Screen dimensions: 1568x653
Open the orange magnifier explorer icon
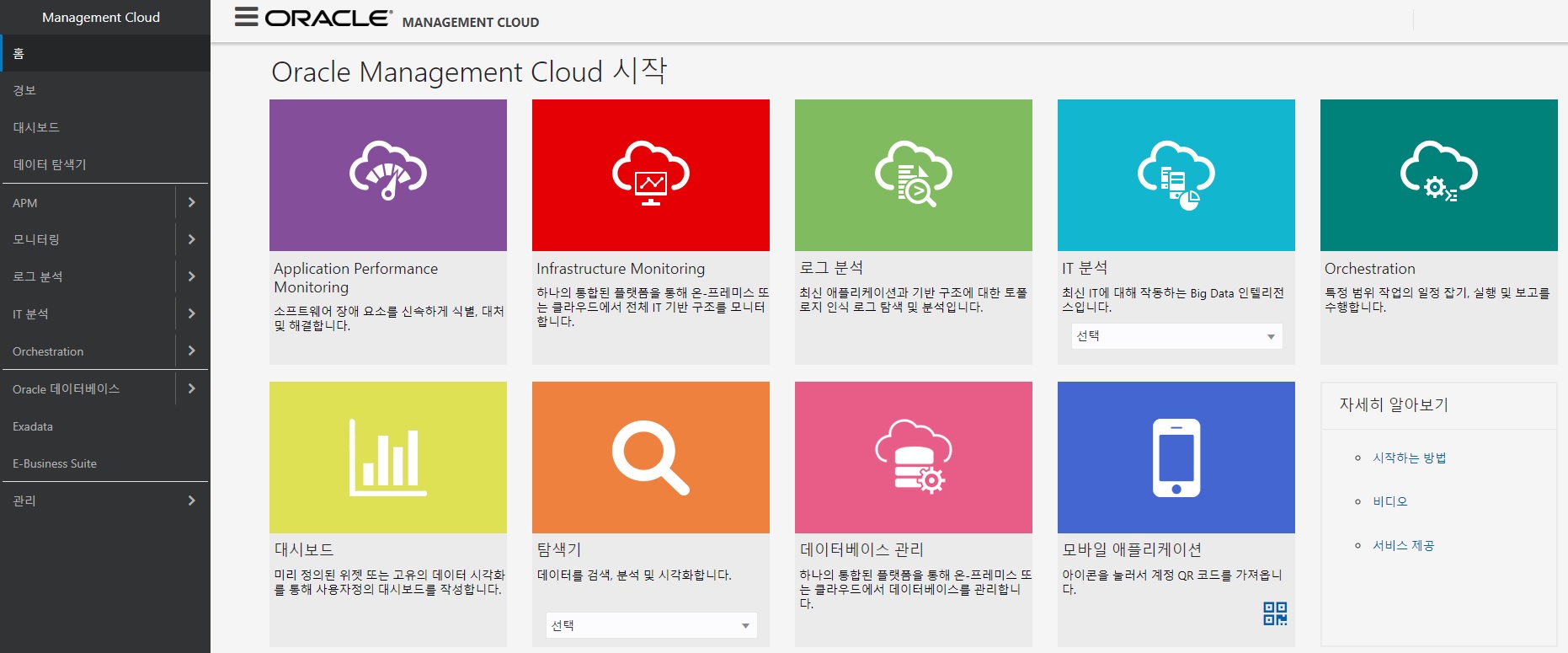651,458
